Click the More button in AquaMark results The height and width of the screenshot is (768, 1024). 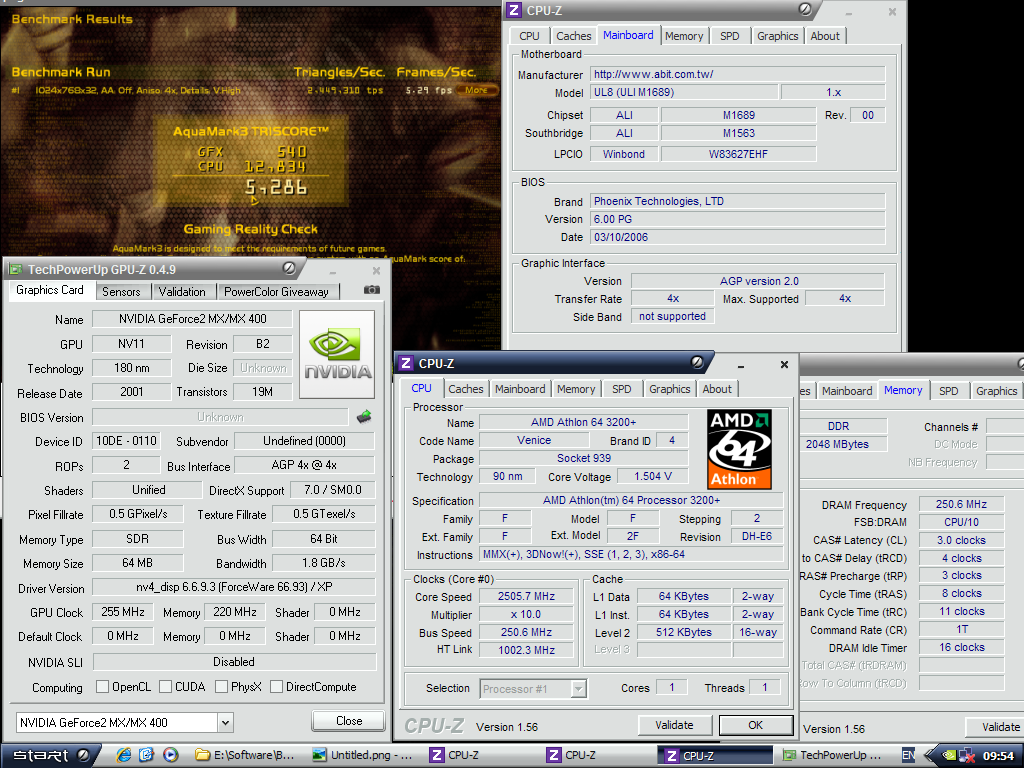click(476, 90)
